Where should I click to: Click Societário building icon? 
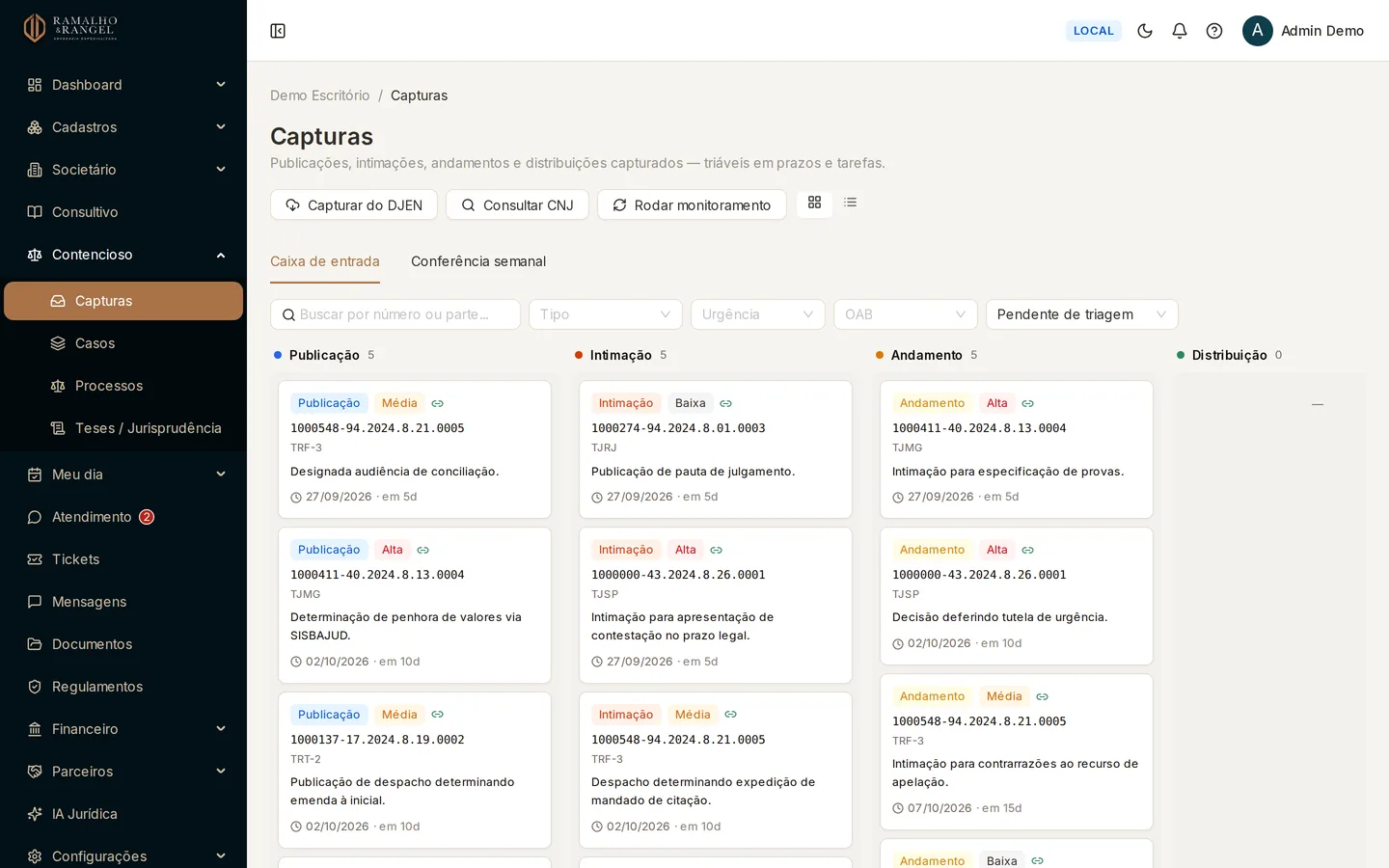coord(35,170)
